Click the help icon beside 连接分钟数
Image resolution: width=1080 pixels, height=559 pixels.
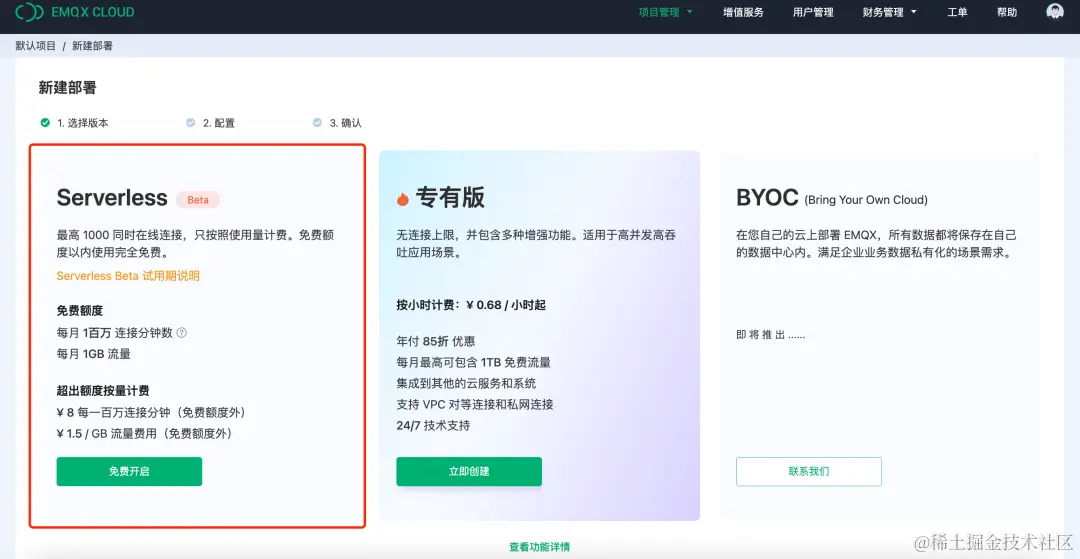[x=182, y=333]
